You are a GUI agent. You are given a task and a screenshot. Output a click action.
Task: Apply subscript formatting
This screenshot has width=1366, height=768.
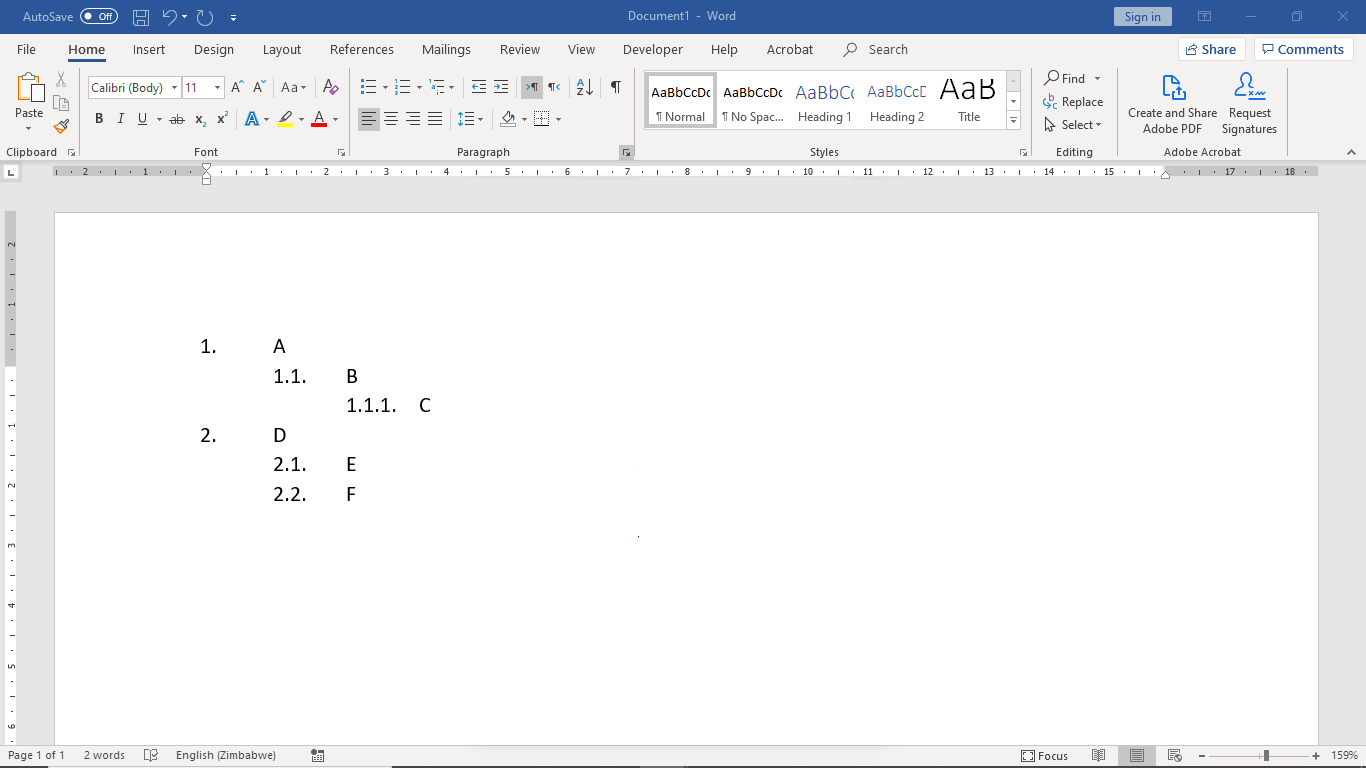pos(200,119)
